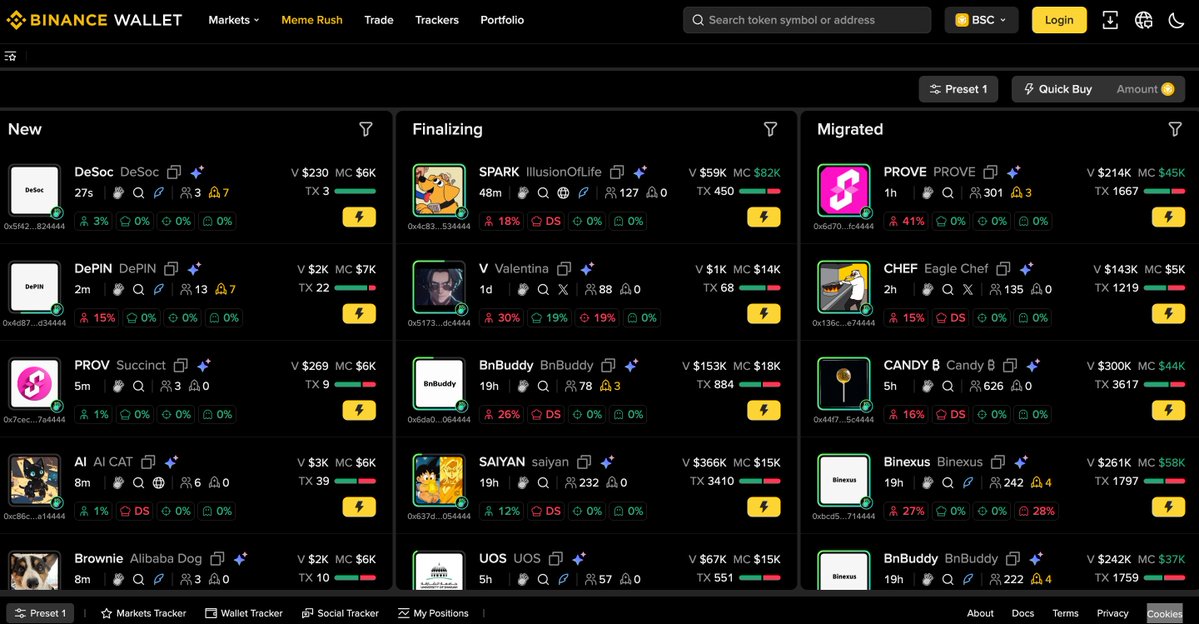This screenshot has height=624, width=1199.
Task: Click the SPARK dog thumbnail
Action: tap(439, 190)
